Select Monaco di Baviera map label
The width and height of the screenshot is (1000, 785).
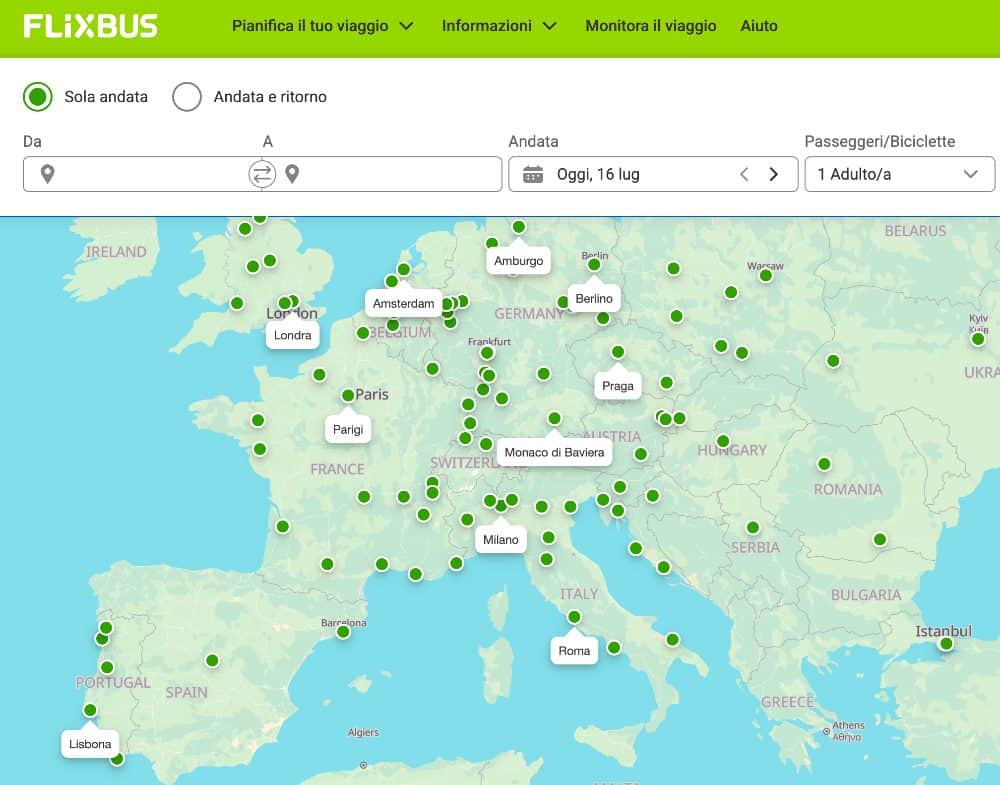pyautogui.click(x=554, y=452)
